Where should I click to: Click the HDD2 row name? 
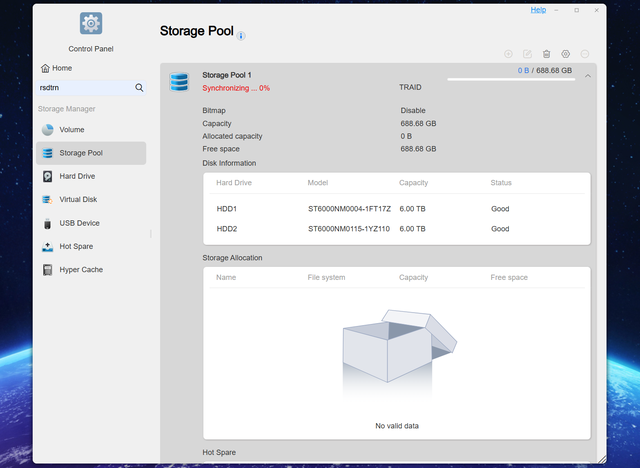coord(227,229)
